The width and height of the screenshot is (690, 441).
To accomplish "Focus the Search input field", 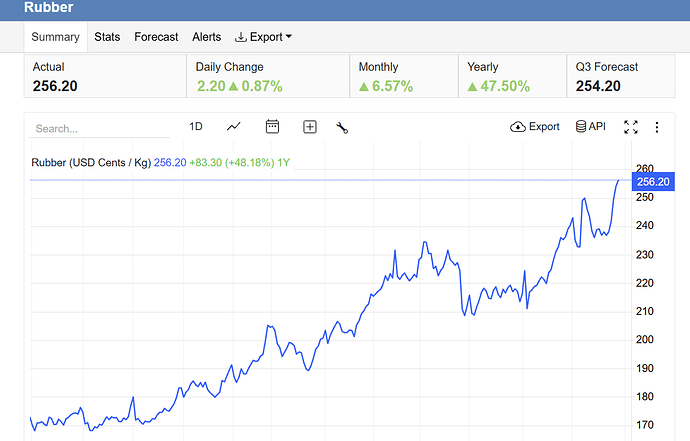I will click(99, 129).
